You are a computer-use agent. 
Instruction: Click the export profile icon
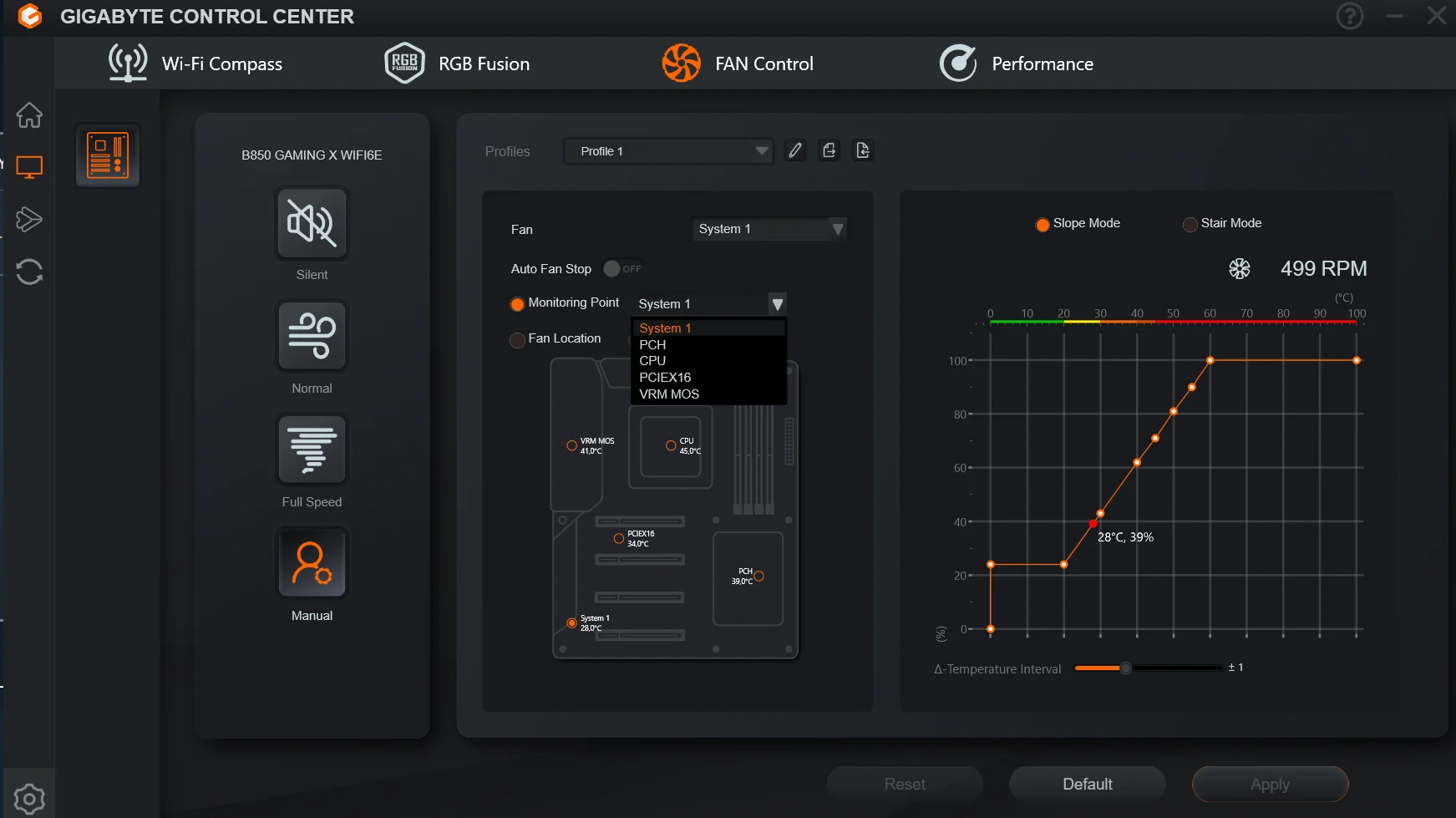pyautogui.click(x=829, y=150)
